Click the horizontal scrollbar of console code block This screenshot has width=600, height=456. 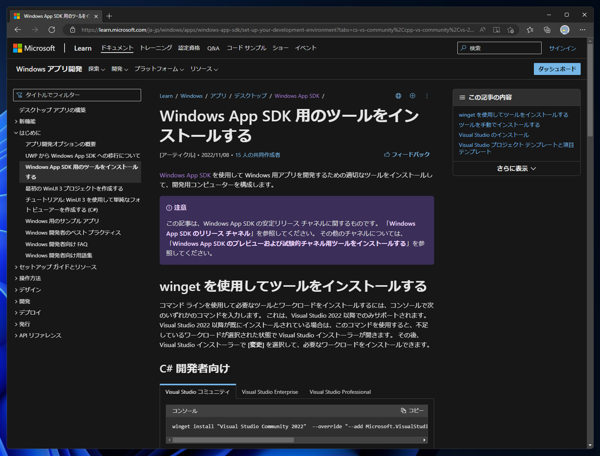click(x=233, y=440)
